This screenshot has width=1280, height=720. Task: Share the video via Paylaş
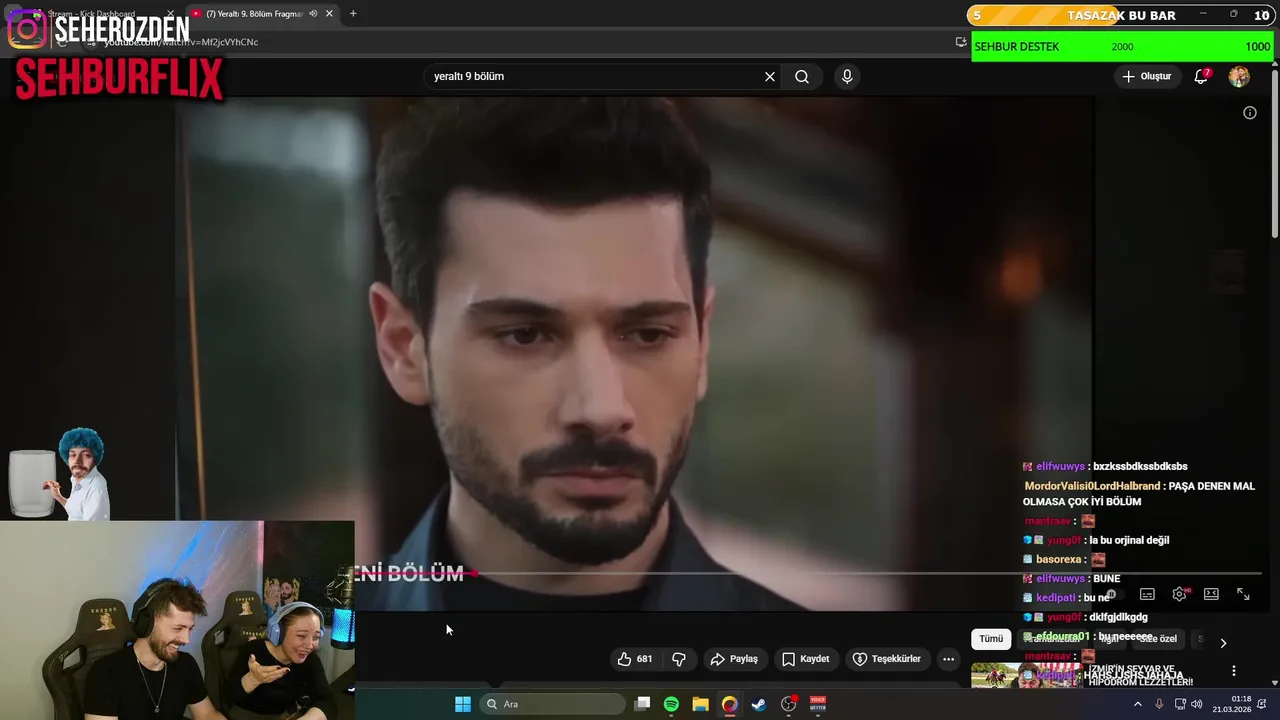(x=734, y=659)
